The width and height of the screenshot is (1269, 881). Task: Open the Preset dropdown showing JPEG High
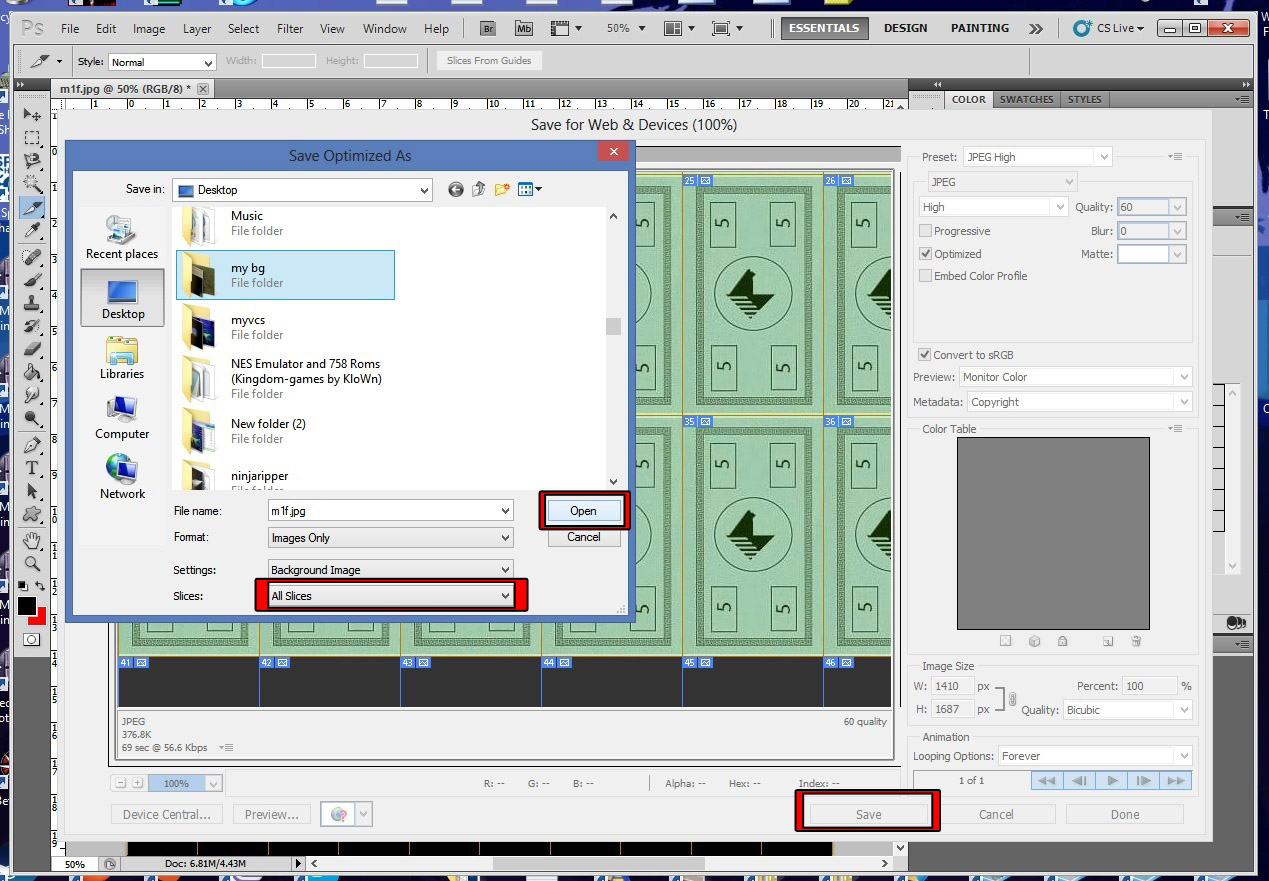pos(1037,157)
